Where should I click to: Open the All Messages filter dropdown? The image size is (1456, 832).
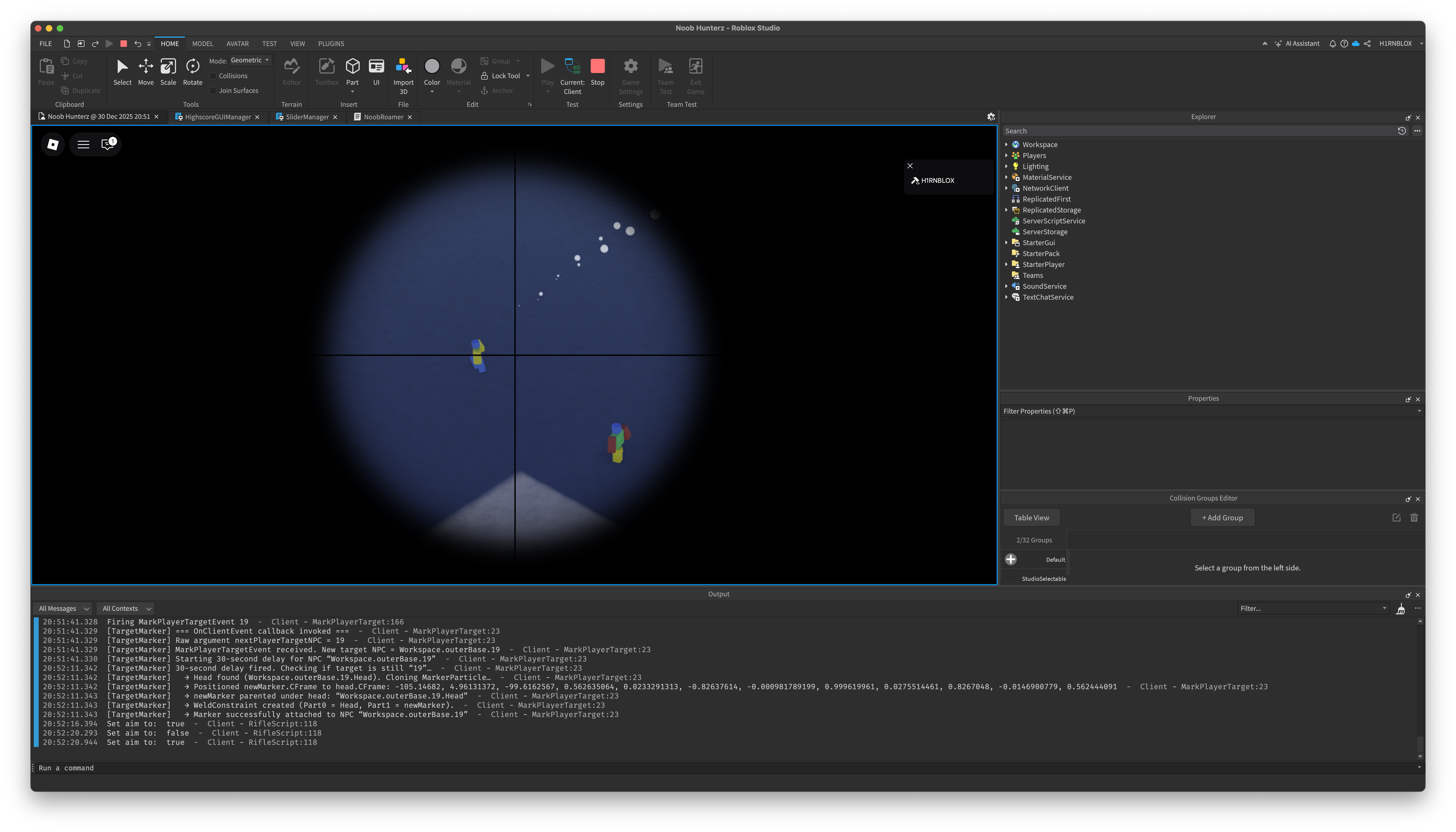[63, 609]
